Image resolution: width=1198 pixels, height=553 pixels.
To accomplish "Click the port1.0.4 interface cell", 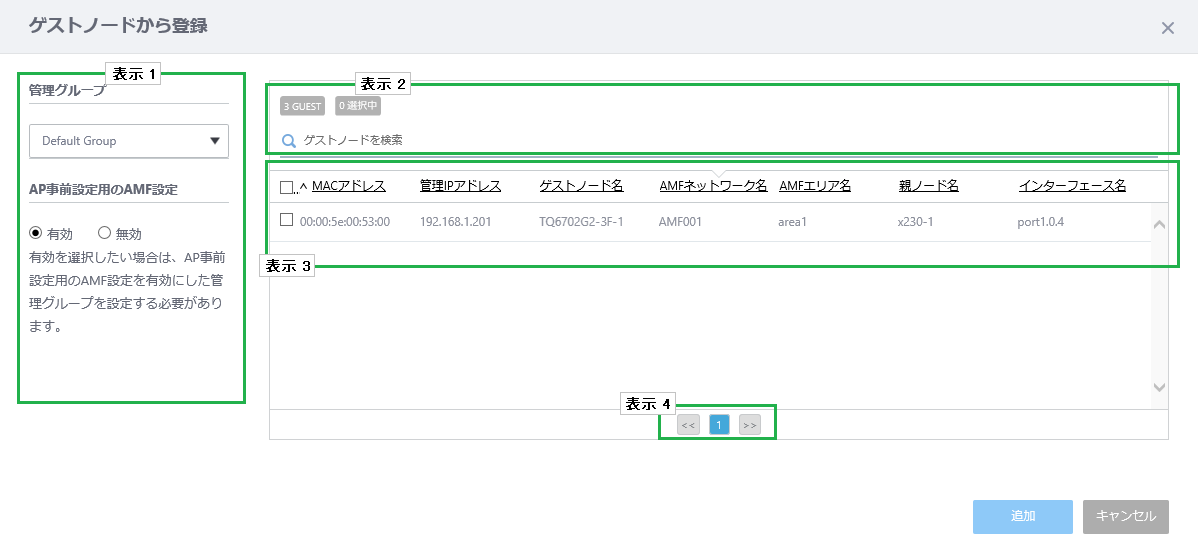I will point(1041,222).
